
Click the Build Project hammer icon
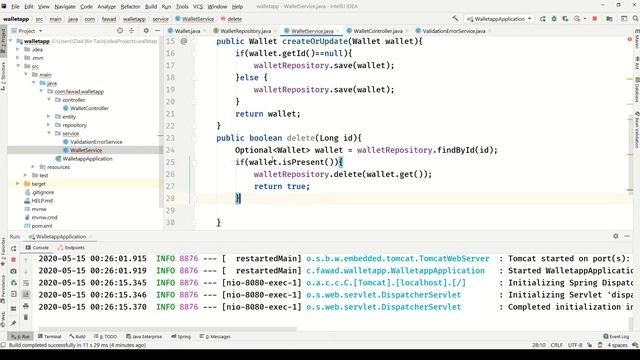pos(455,19)
